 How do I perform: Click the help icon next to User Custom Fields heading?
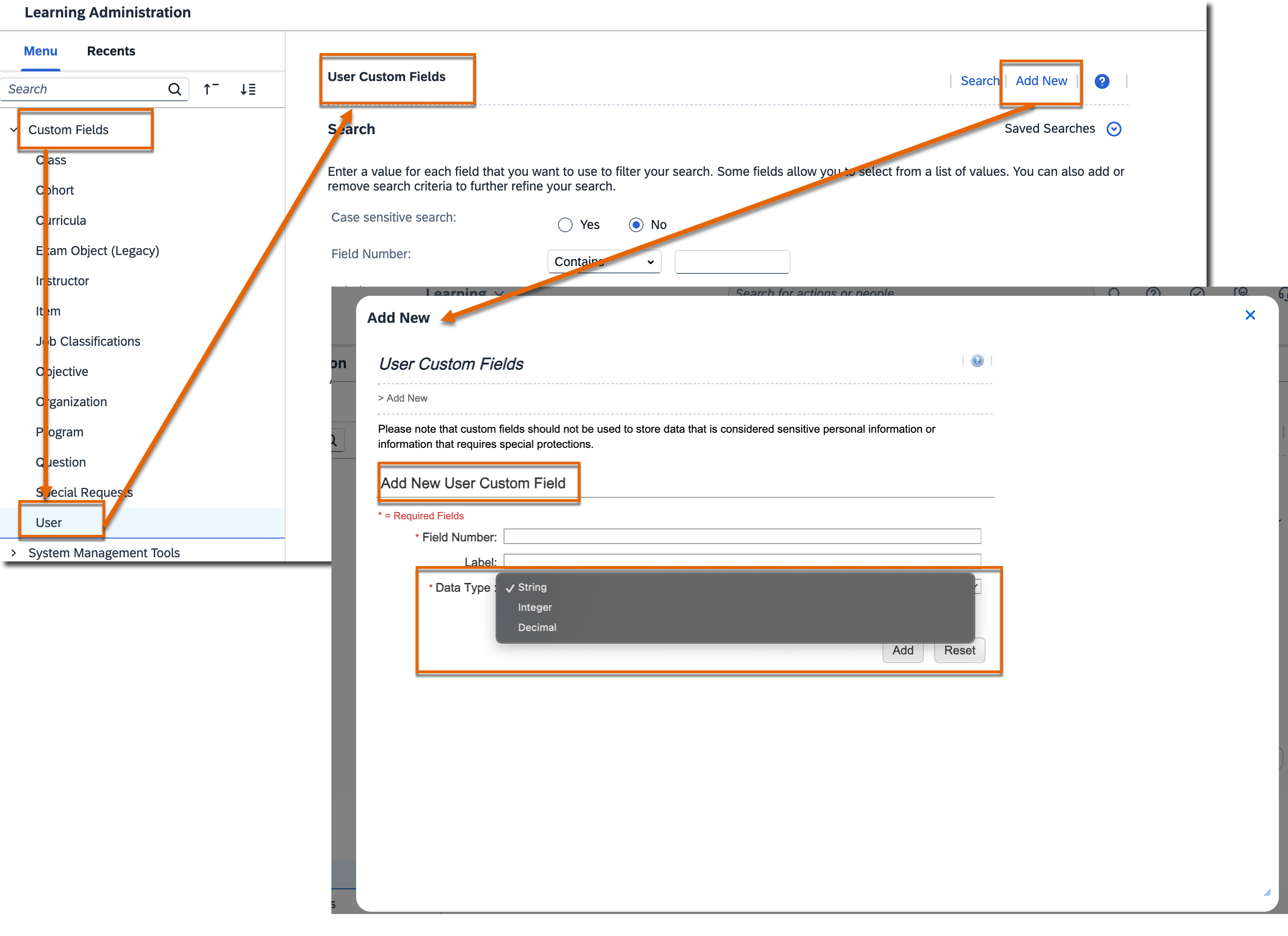pos(977,361)
